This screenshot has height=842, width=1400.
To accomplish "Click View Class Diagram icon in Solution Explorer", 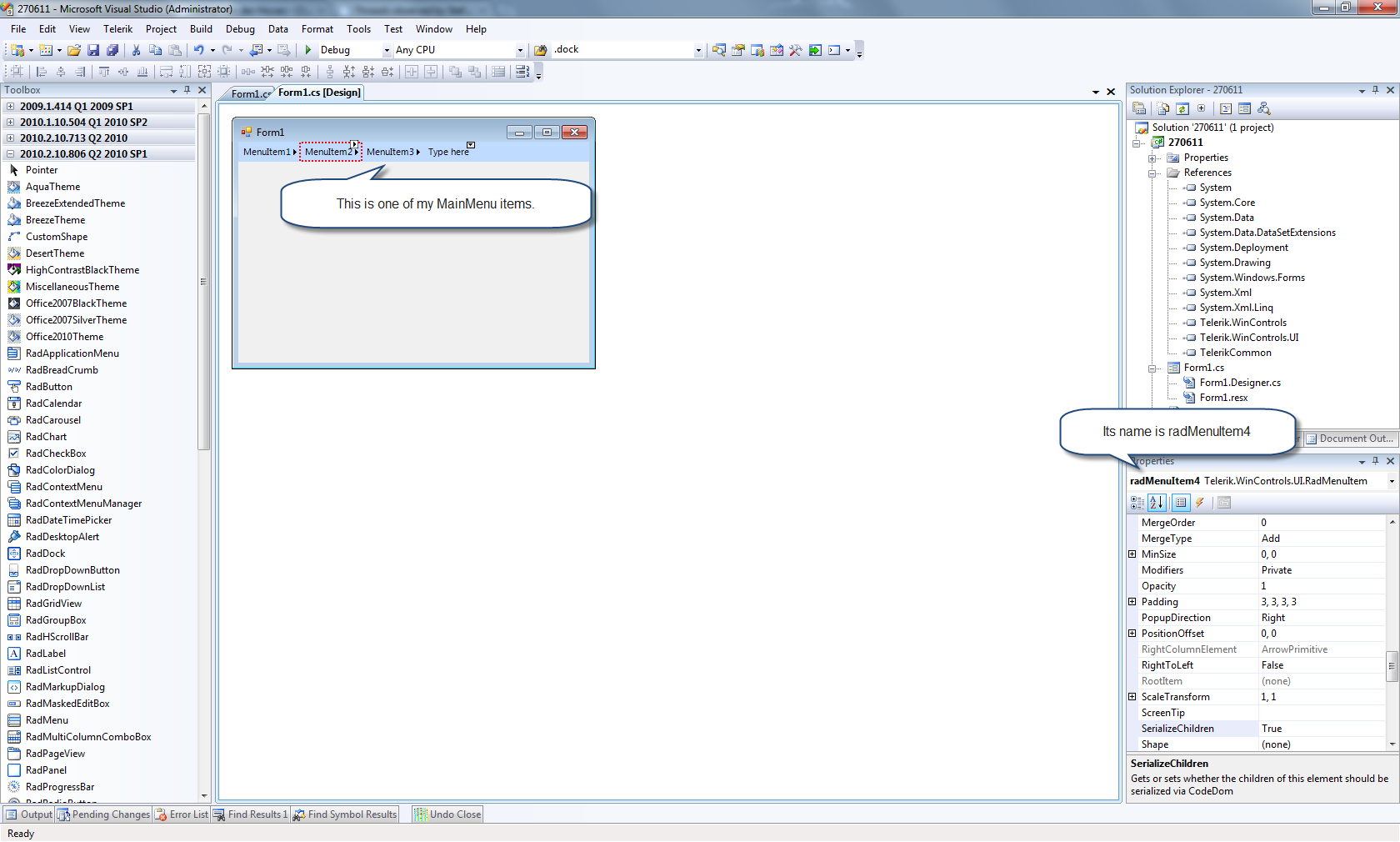I will point(1264,108).
